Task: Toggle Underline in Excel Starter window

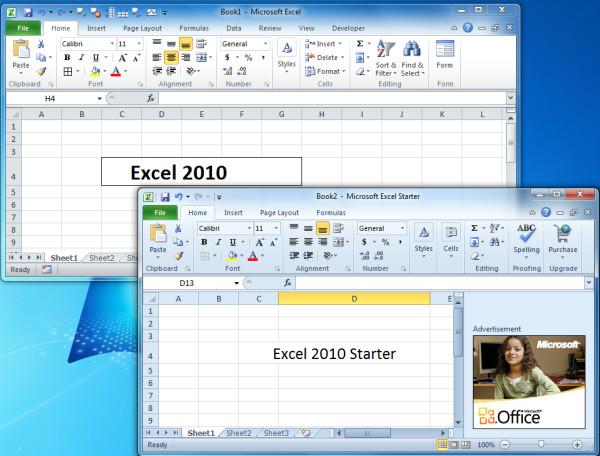Action: coord(233,242)
